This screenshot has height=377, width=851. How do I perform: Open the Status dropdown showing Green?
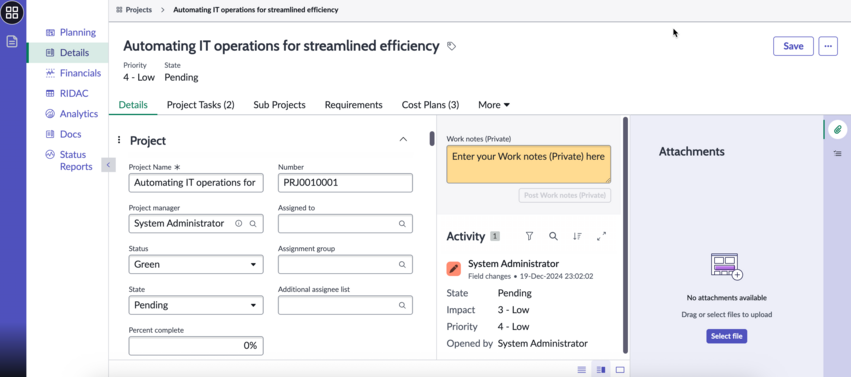coord(196,264)
